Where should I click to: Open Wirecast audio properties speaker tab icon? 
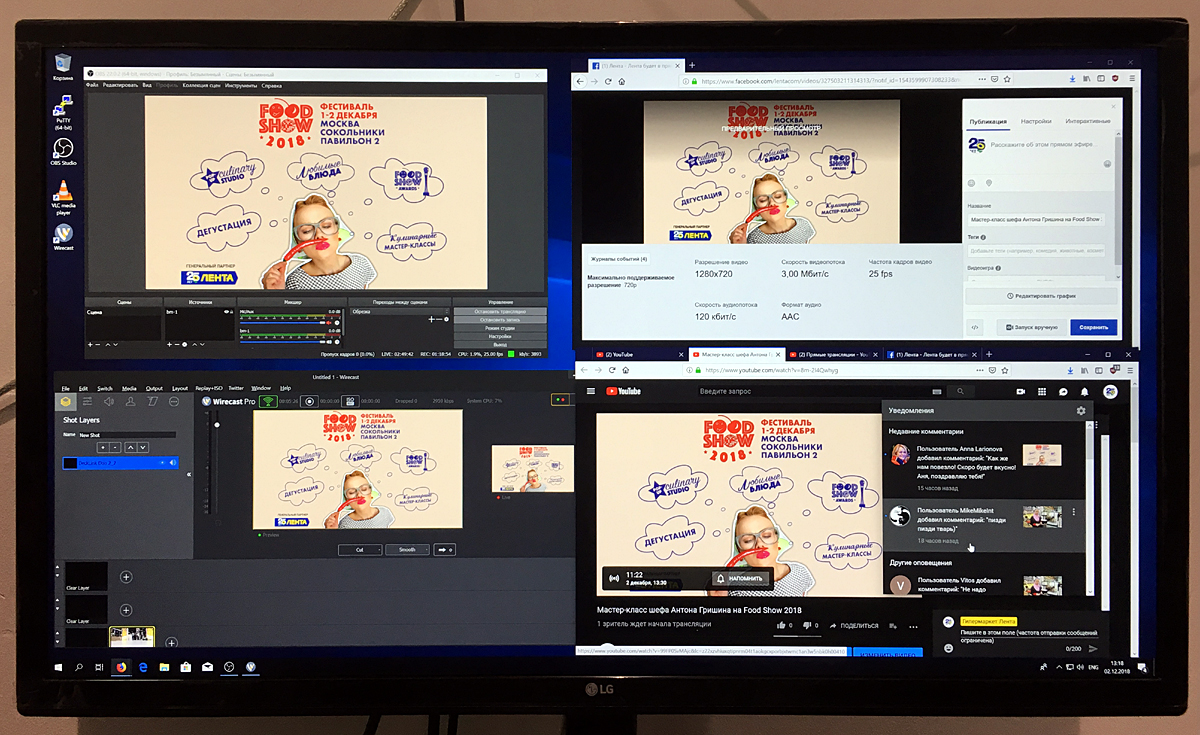[x=108, y=402]
